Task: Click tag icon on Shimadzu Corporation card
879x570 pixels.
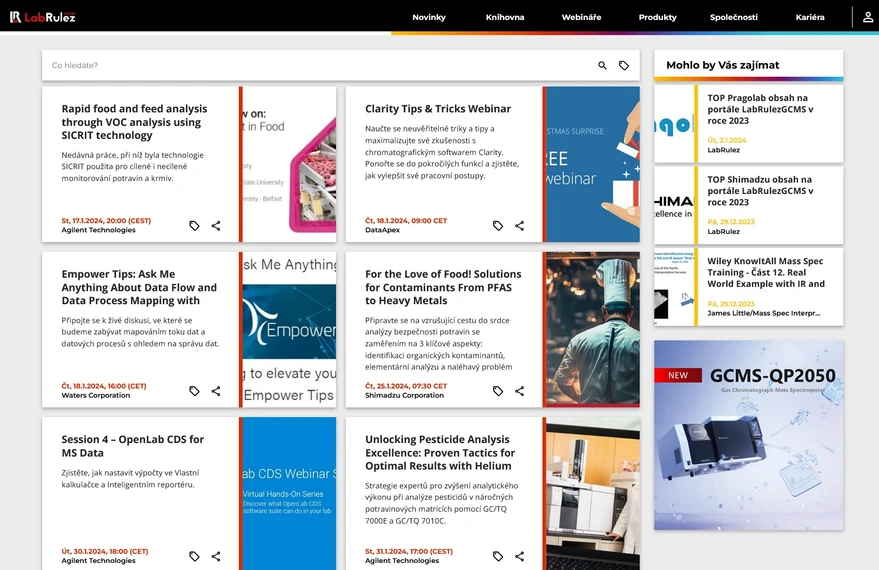Action: coord(498,391)
